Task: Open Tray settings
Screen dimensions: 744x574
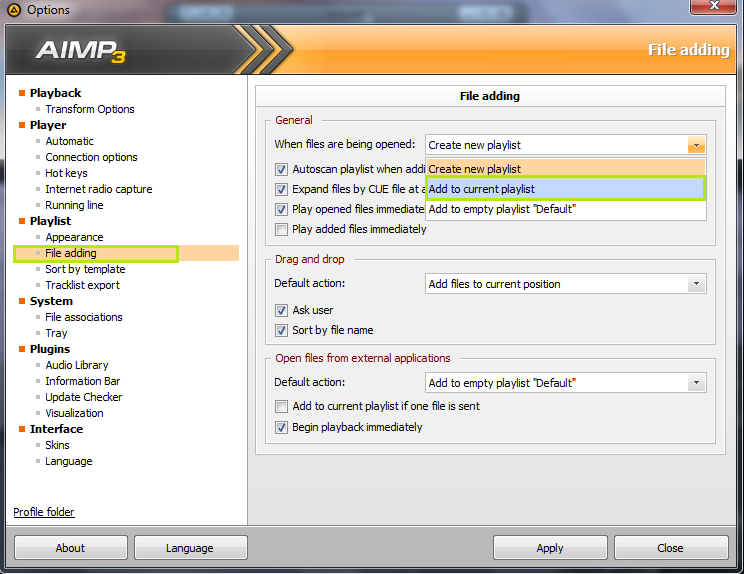Action: (56, 333)
